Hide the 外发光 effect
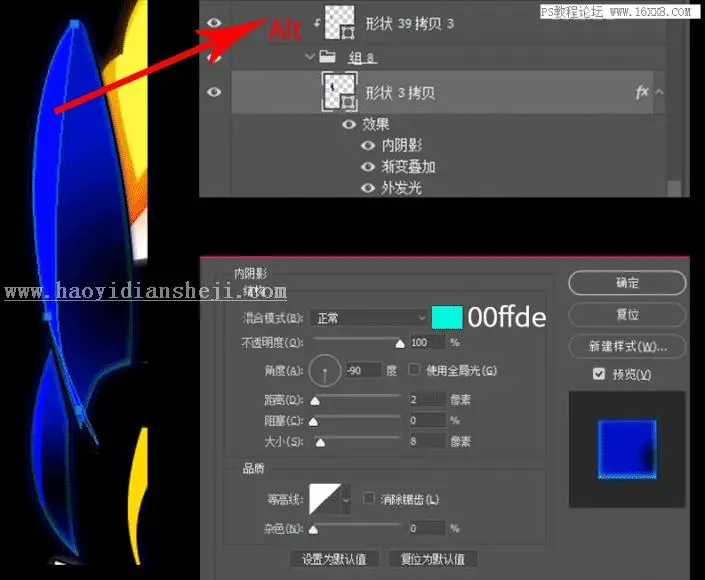Screen dimensions: 705x580 tap(368, 187)
